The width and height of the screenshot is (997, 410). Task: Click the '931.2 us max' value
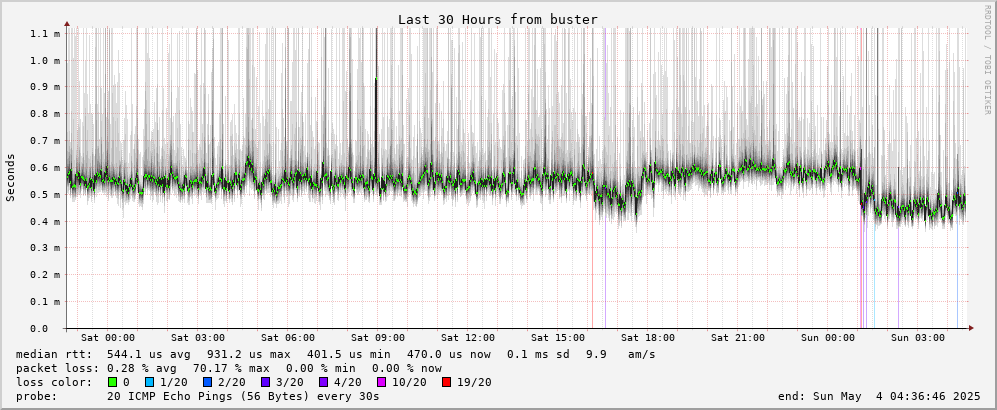[x=249, y=354]
